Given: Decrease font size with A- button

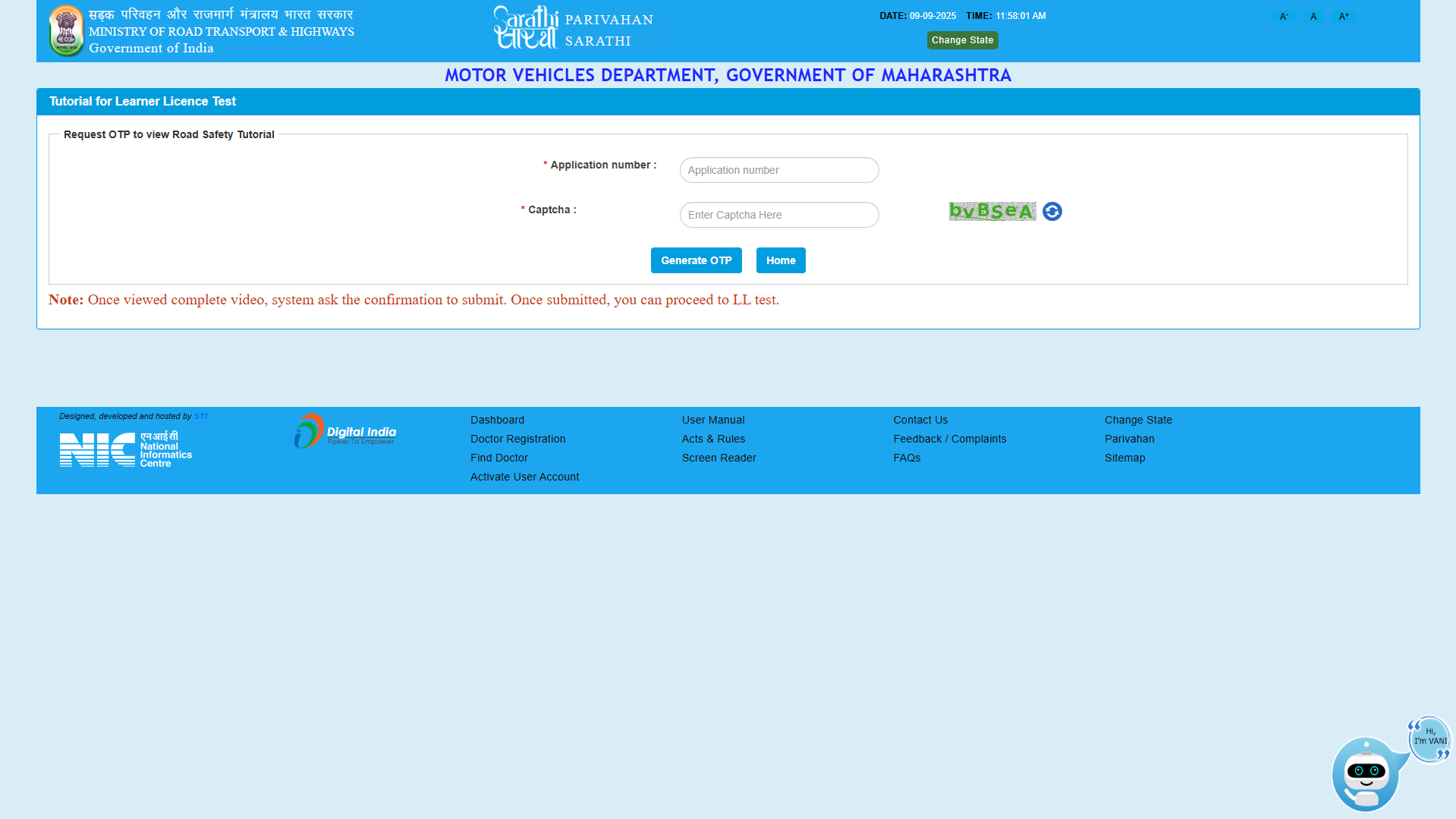Looking at the screenshot, I should (1284, 17).
